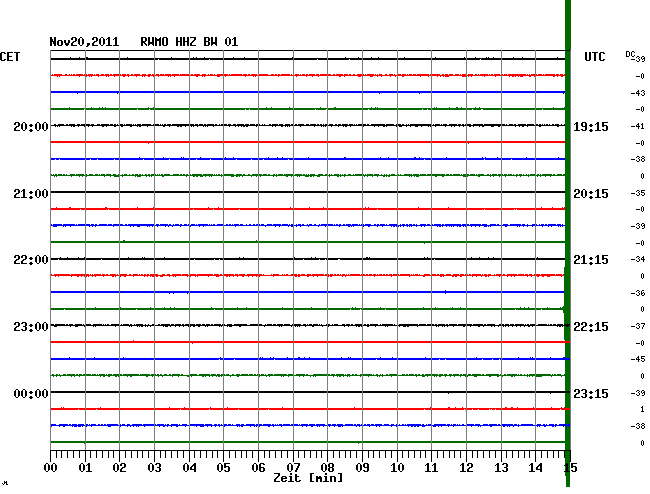Click the "05" minute tick label
This screenshot has width=650, height=494.
[223, 468]
